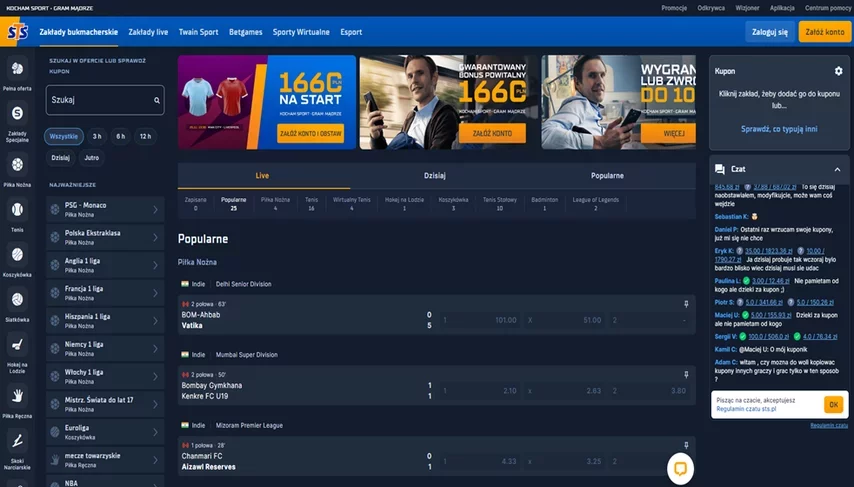Open the floating support chat button
This screenshot has width=854, height=487.
680,468
